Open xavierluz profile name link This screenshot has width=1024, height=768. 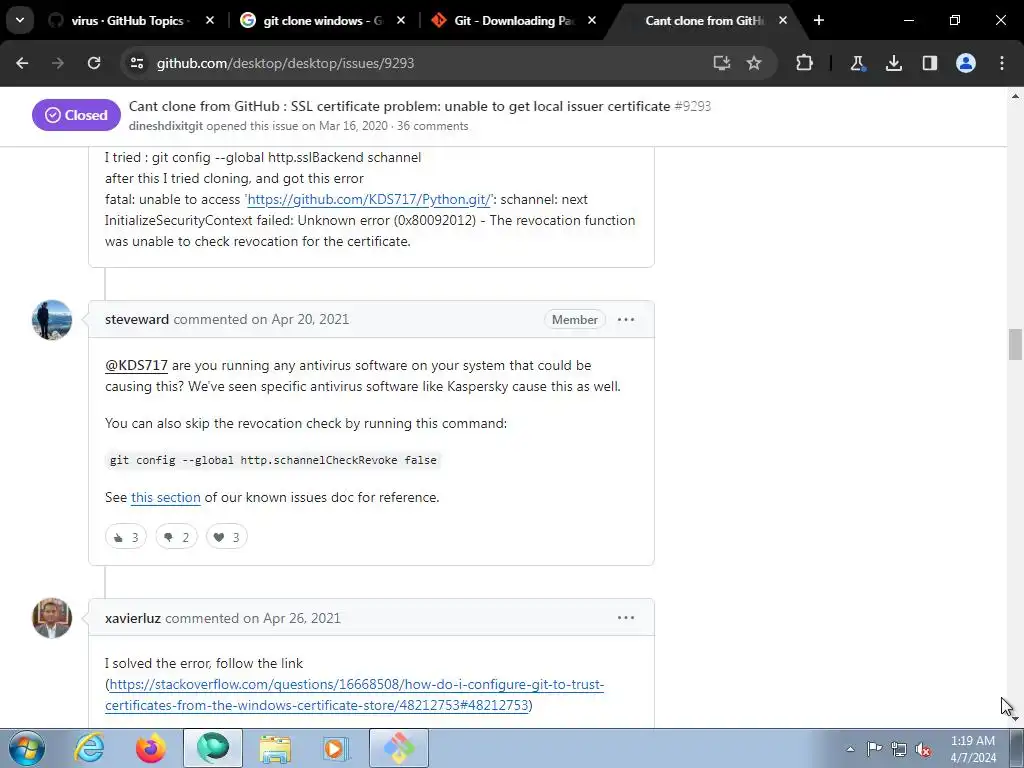pos(133,618)
